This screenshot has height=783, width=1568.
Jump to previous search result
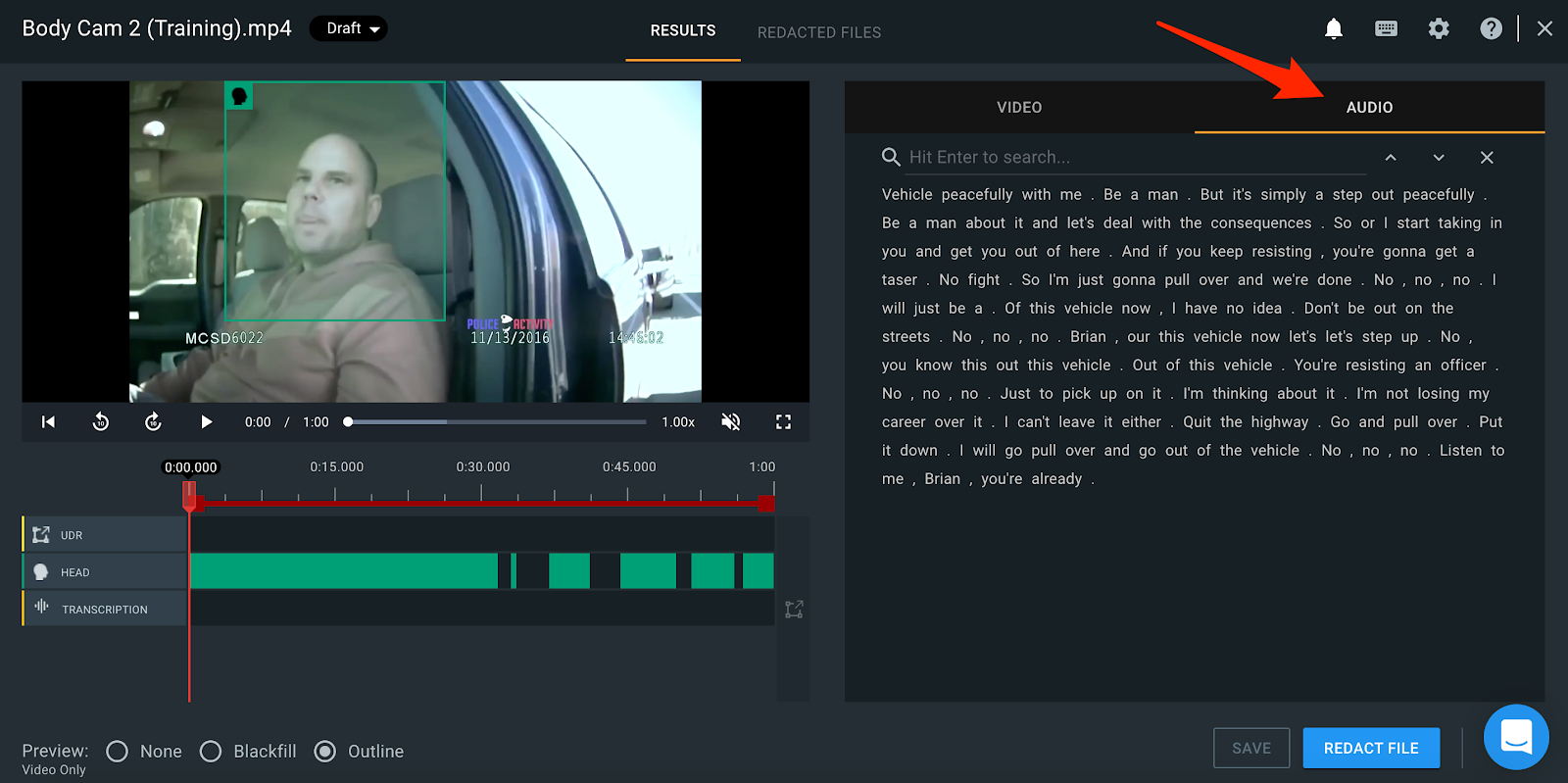coord(1390,158)
